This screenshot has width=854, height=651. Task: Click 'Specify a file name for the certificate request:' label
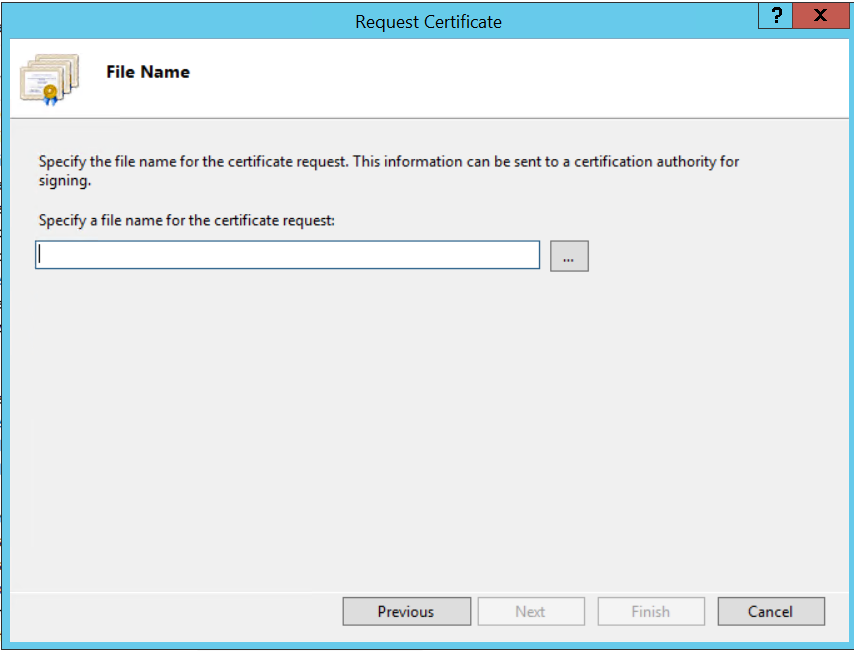pos(186,221)
